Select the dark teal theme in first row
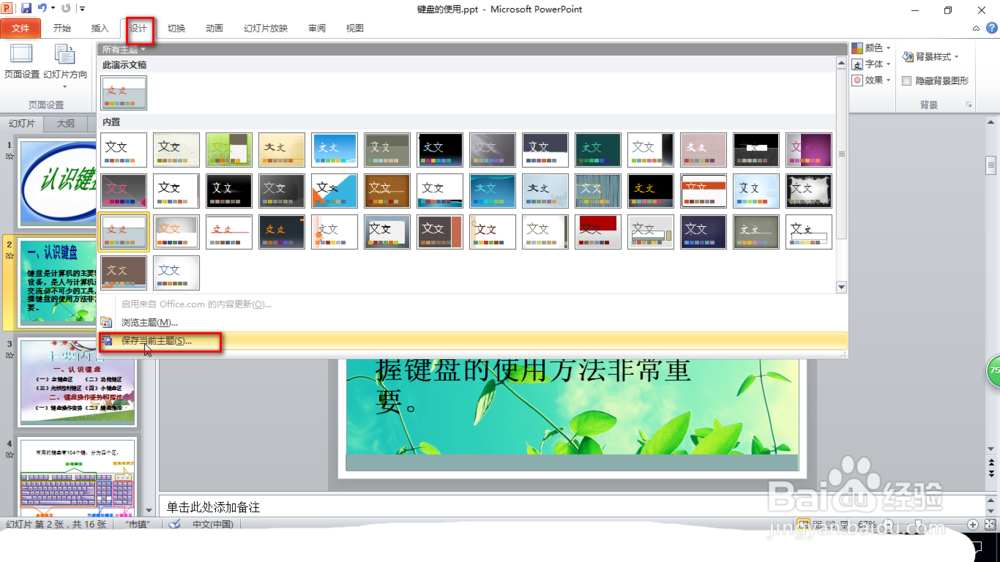 (x=598, y=149)
